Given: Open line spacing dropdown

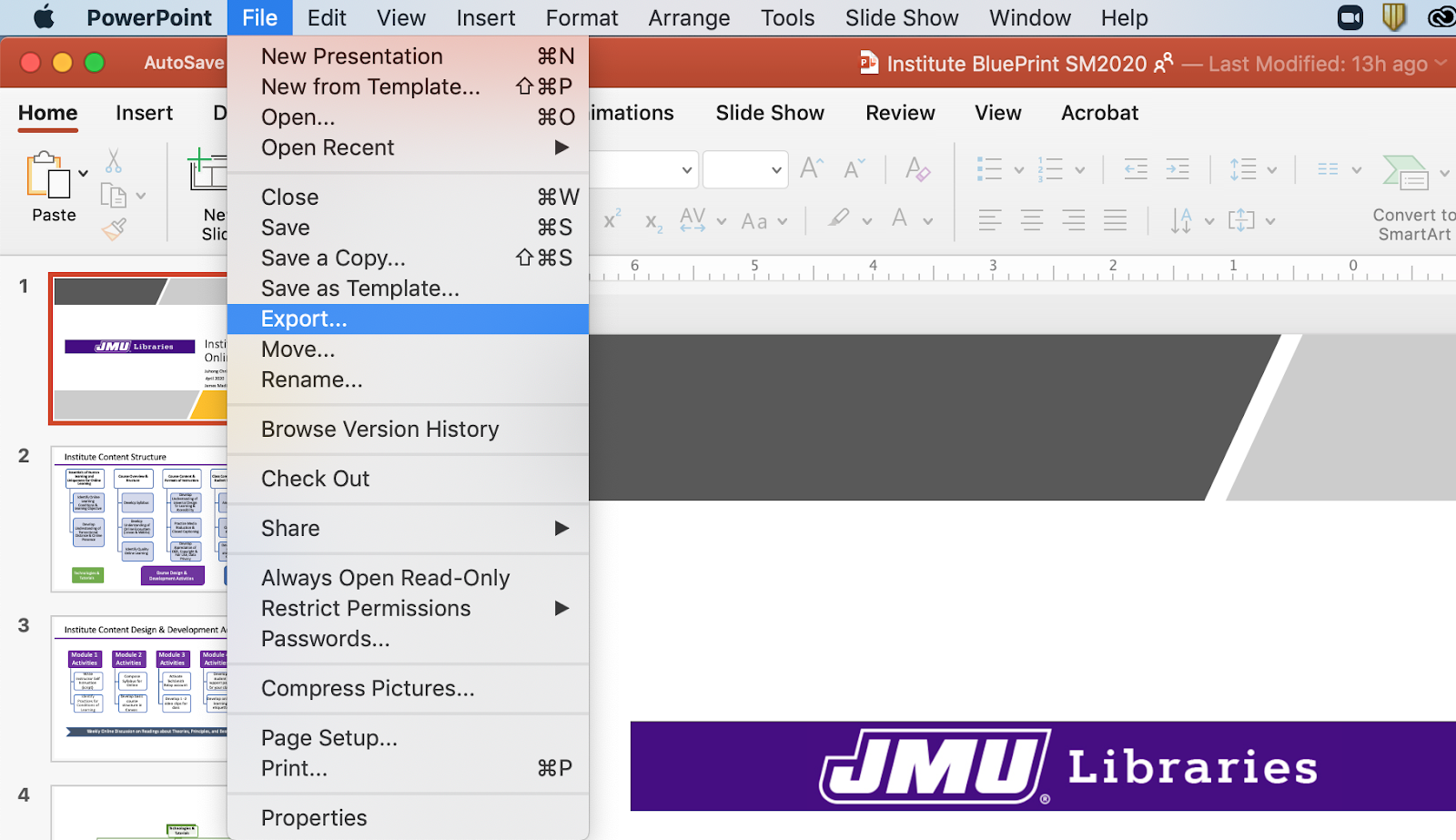Looking at the screenshot, I should pos(1272,170).
